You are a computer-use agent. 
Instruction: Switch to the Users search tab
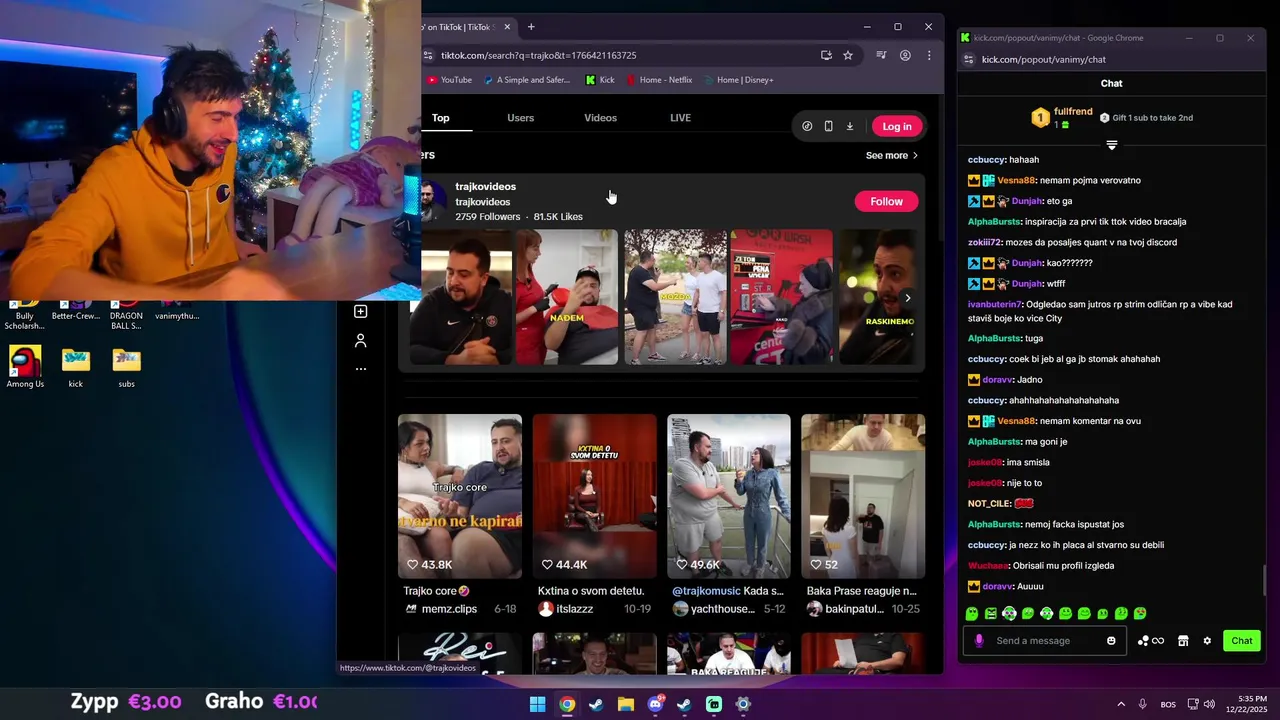point(520,118)
